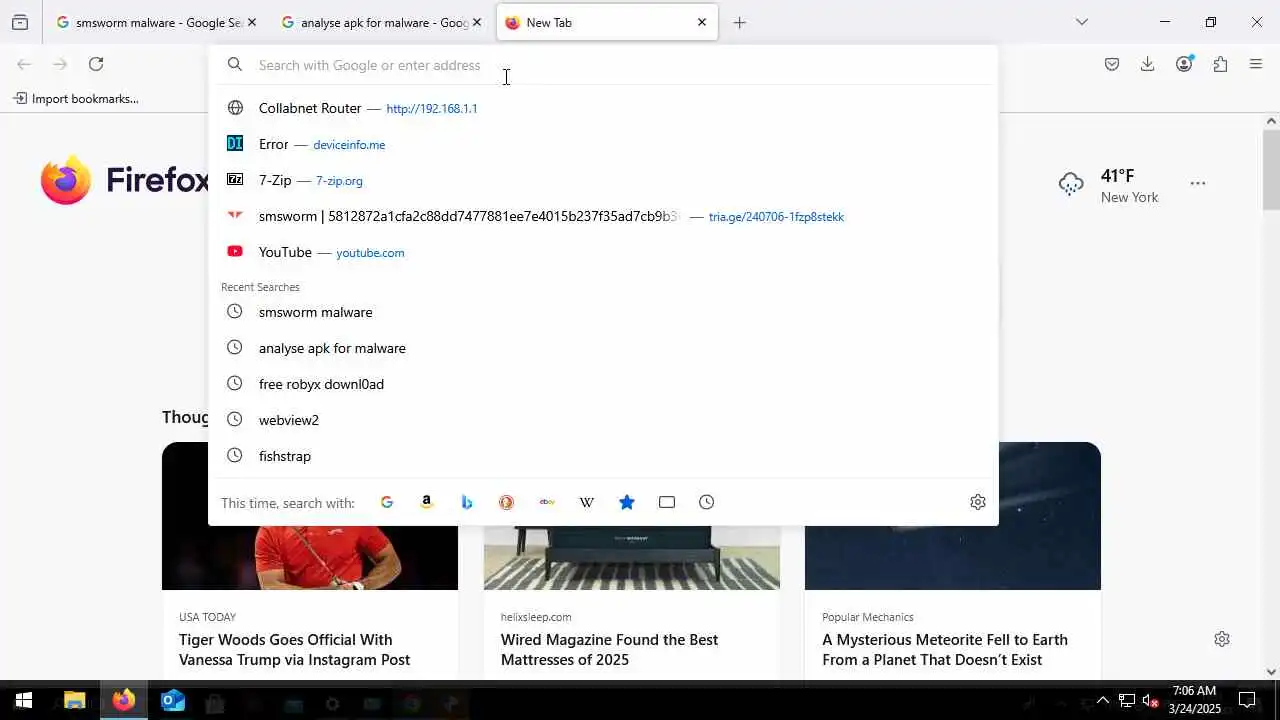The height and width of the screenshot is (720, 1280).
Task: Open a new tab with plus button
Action: tap(740, 22)
